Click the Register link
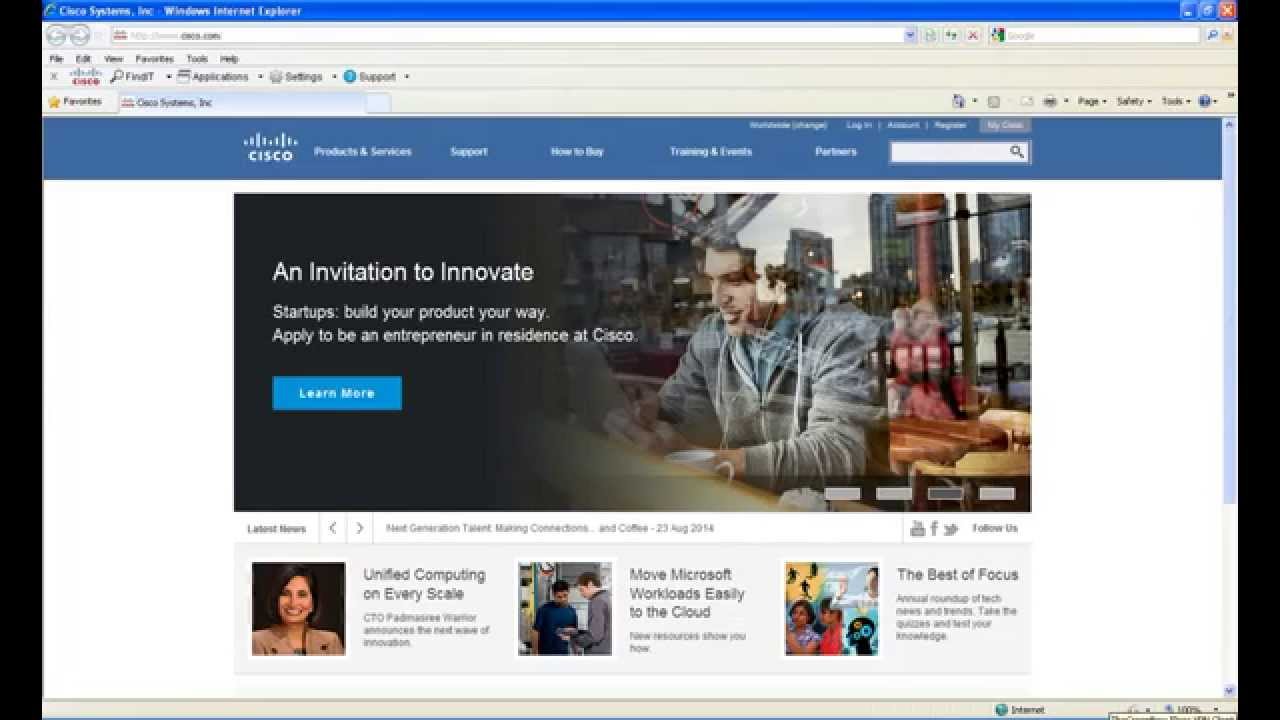Viewport: 1280px width, 720px height. point(950,125)
